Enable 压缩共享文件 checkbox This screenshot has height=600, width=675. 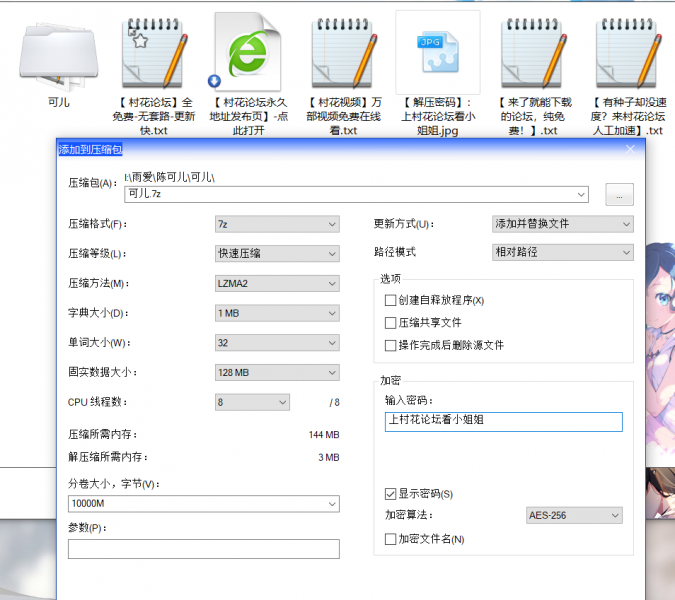click(x=390, y=323)
